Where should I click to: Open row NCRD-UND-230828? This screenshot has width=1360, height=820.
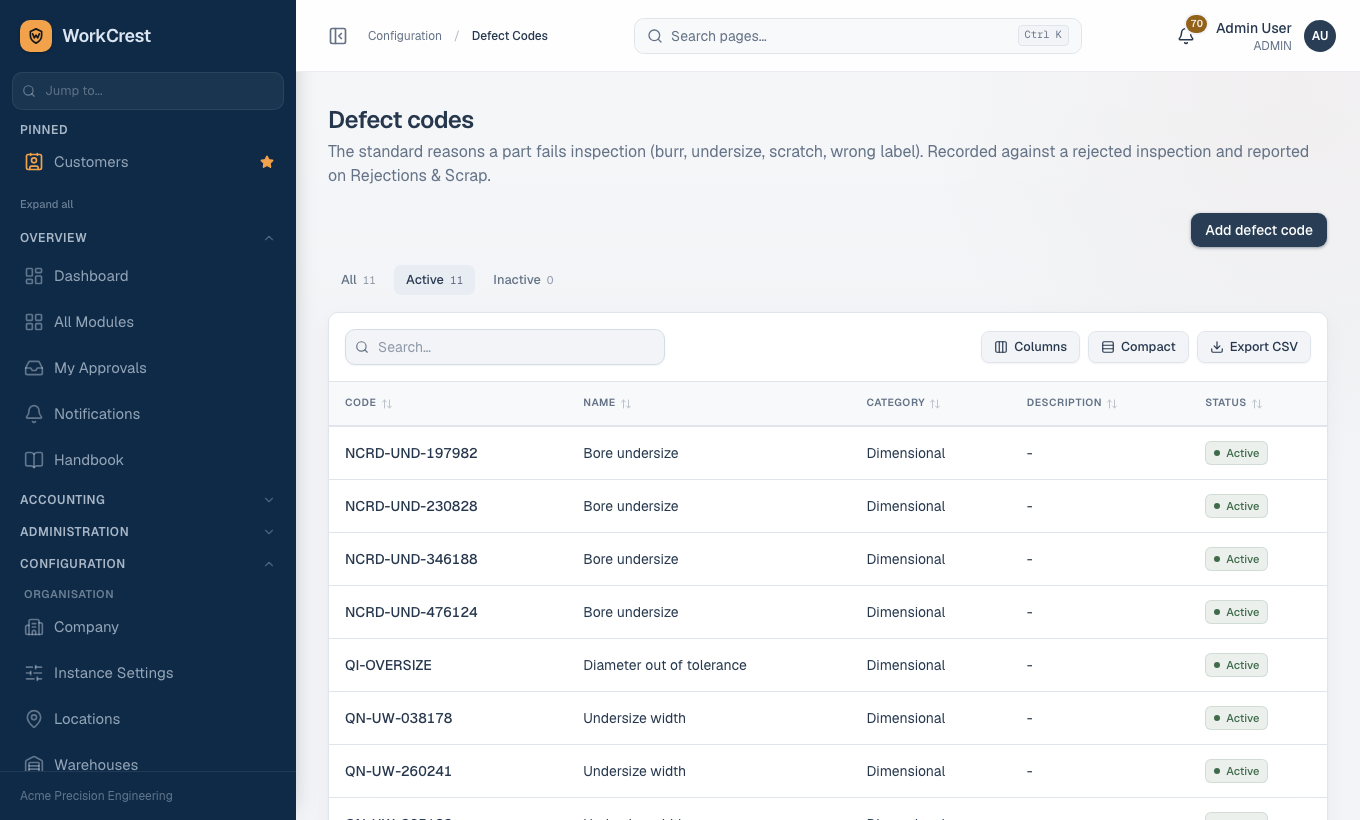point(828,506)
